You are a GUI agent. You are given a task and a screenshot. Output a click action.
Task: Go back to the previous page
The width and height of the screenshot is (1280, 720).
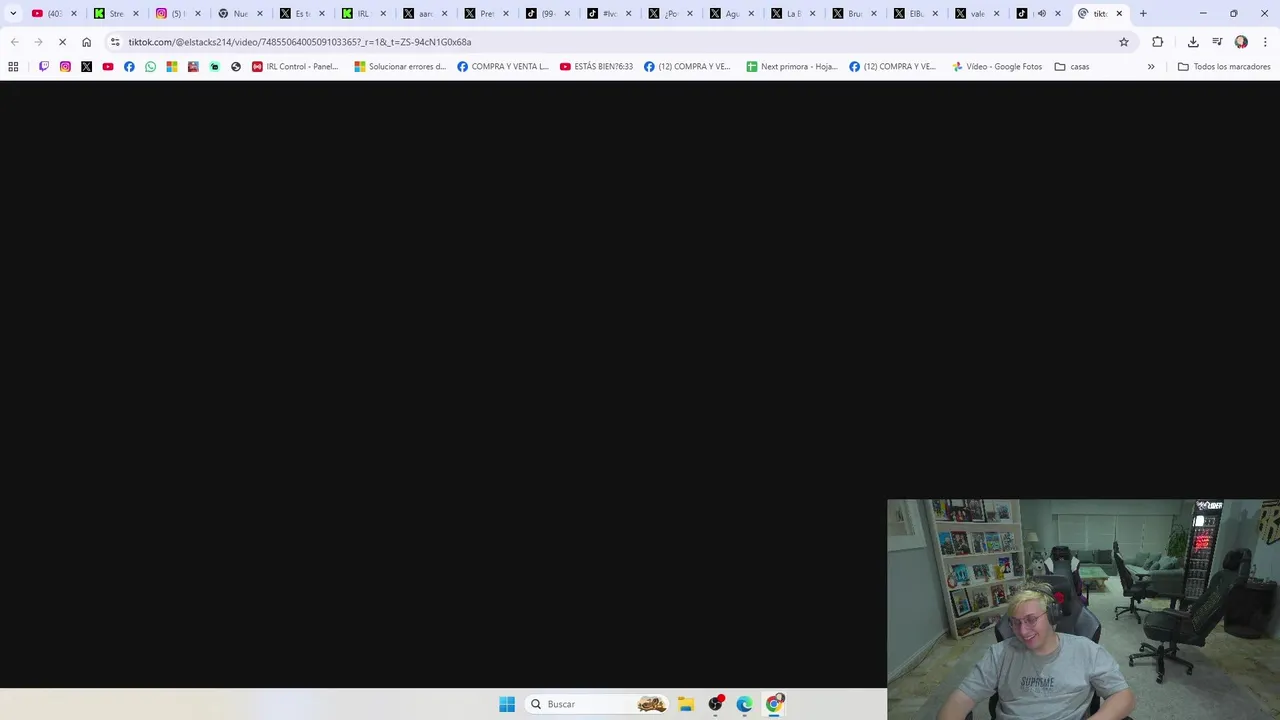(14, 42)
